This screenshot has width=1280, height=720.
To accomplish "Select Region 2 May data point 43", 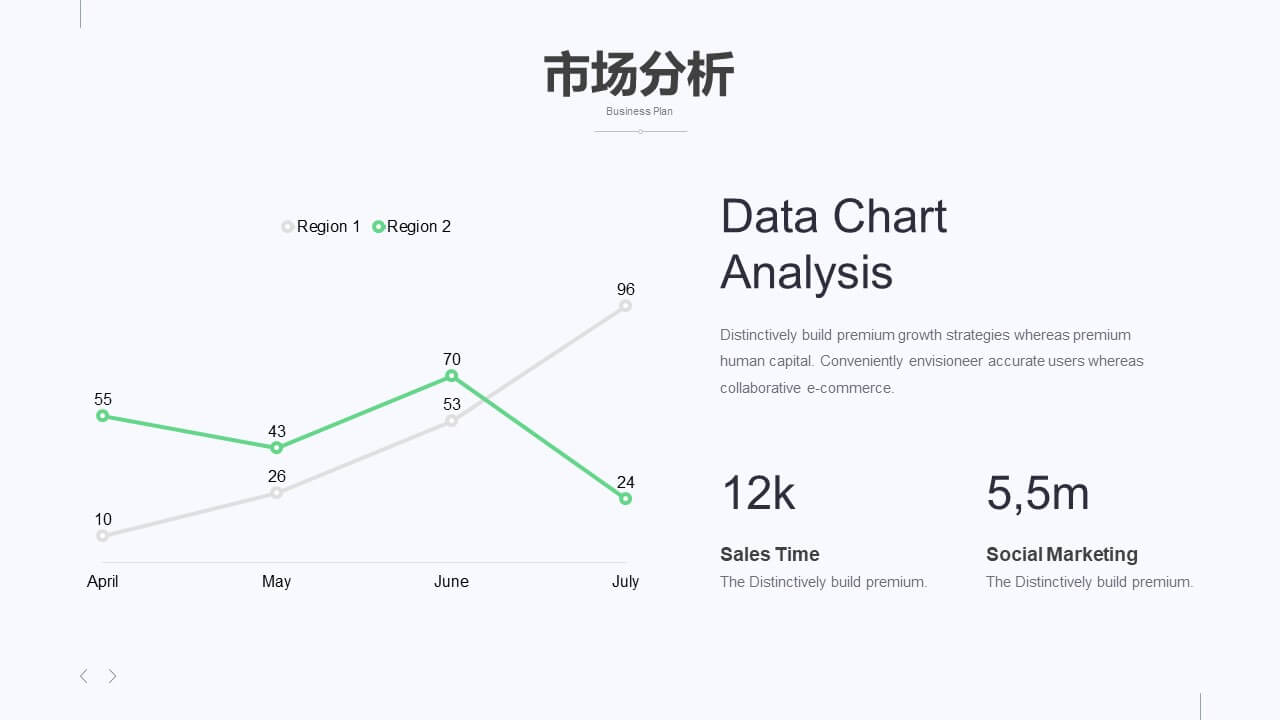I will pos(277,448).
